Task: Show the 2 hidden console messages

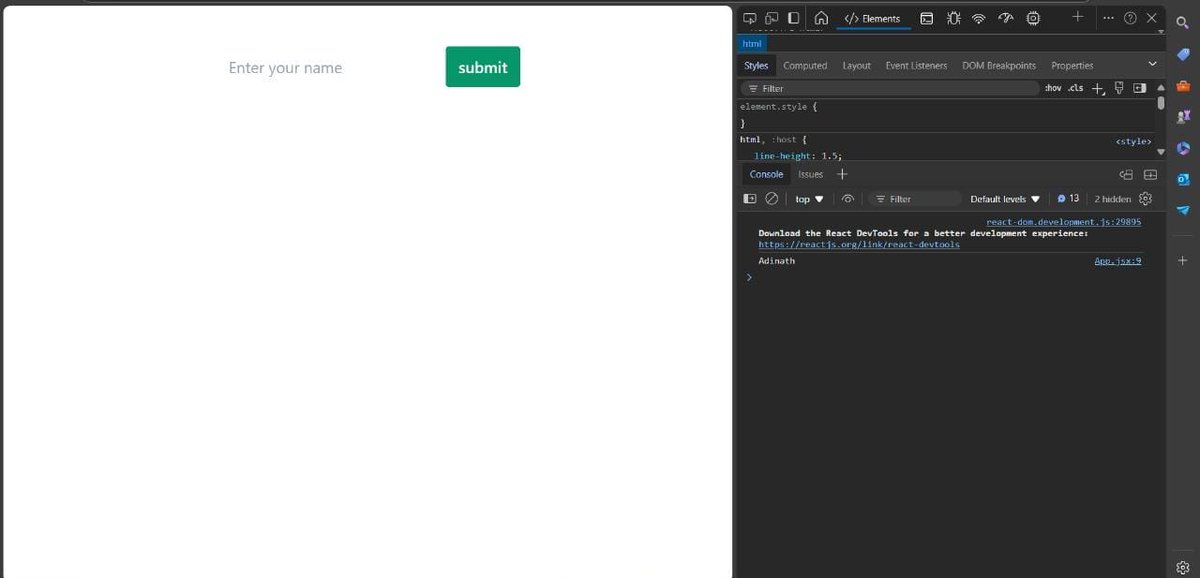Action: [1111, 198]
